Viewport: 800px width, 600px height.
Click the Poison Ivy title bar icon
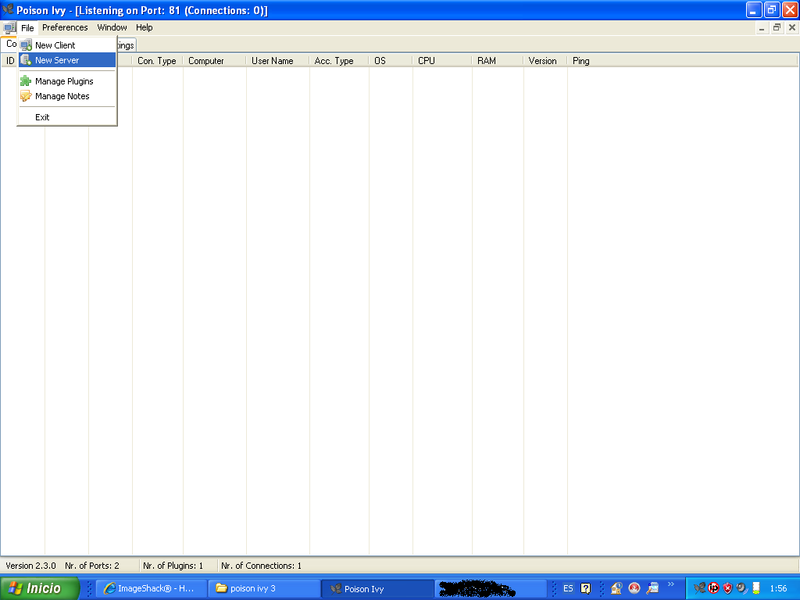[x=8, y=10]
